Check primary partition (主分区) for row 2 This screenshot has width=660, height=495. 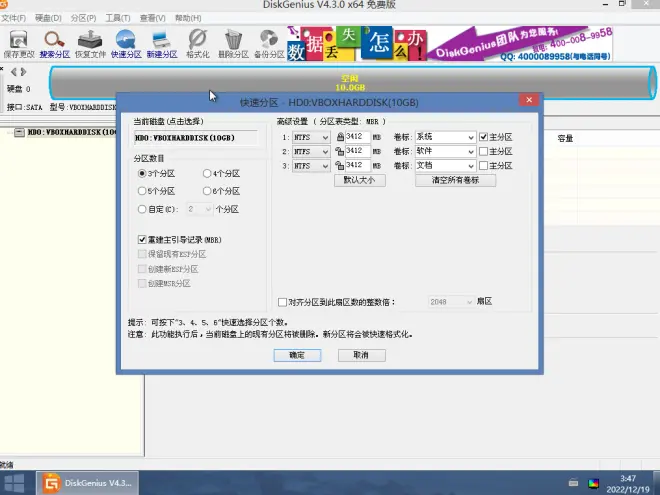[x=484, y=151]
